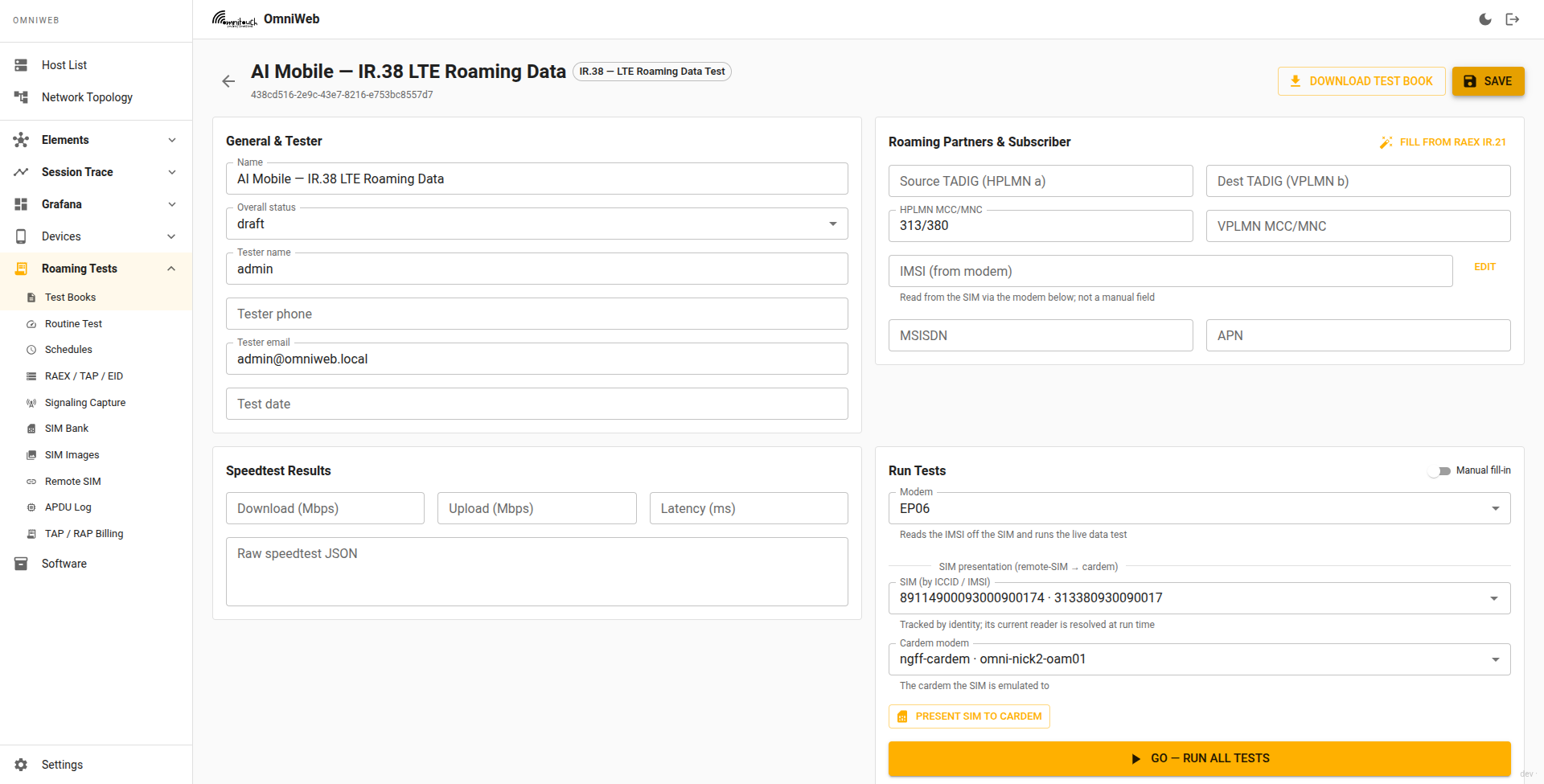1544x784 pixels.
Task: Open Host List in sidebar
Action: tap(96, 65)
